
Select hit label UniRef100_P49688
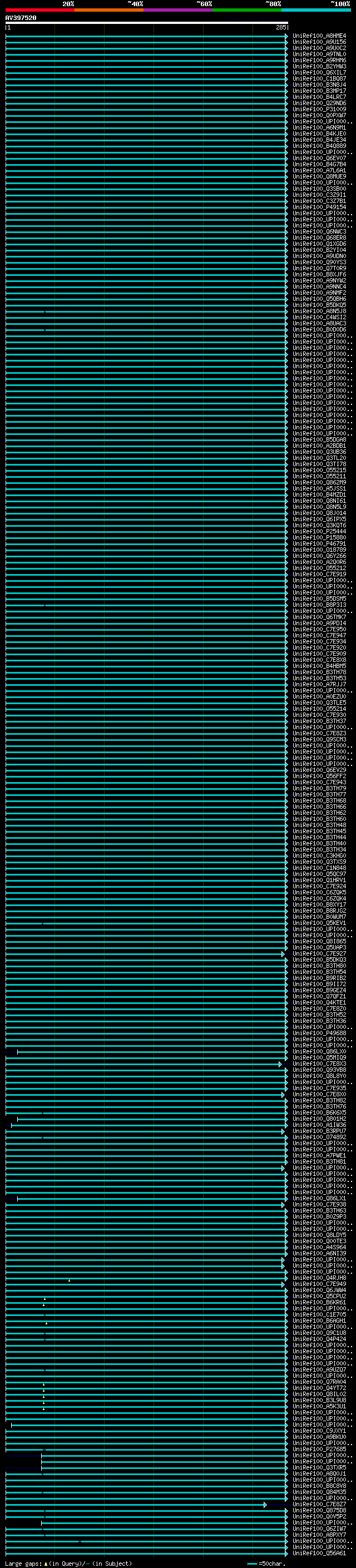319,1033
